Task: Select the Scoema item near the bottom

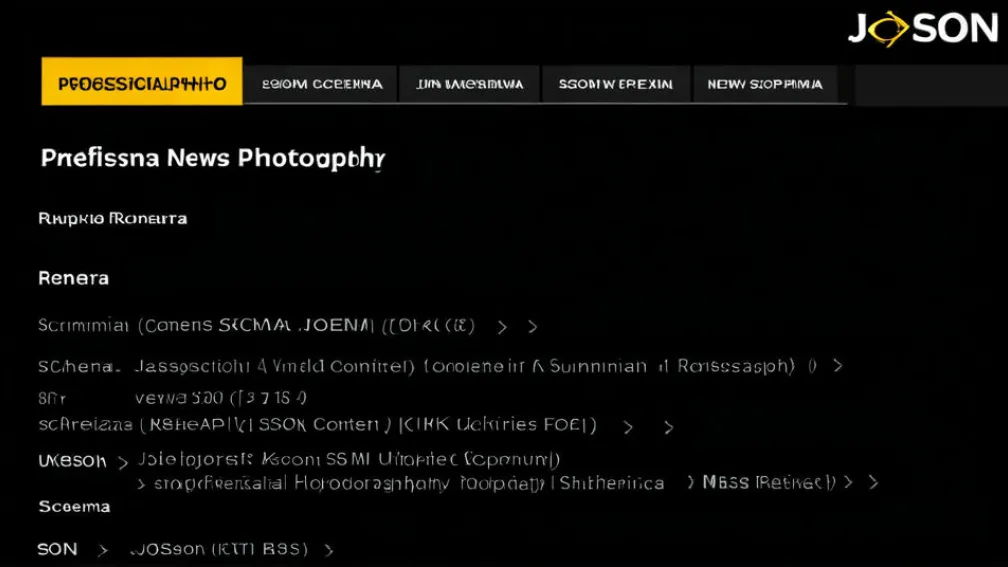Action: 73,507
